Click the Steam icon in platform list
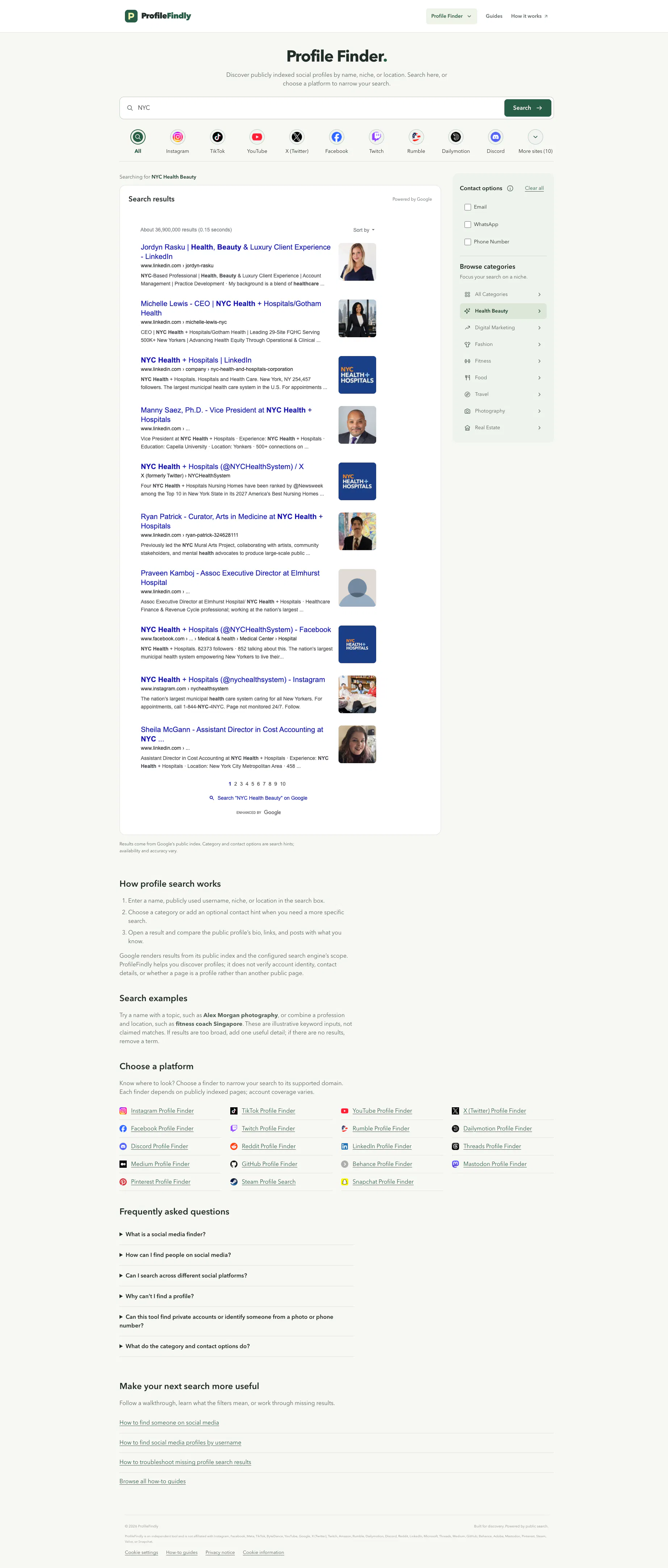This screenshot has width=668, height=1568. [234, 1182]
